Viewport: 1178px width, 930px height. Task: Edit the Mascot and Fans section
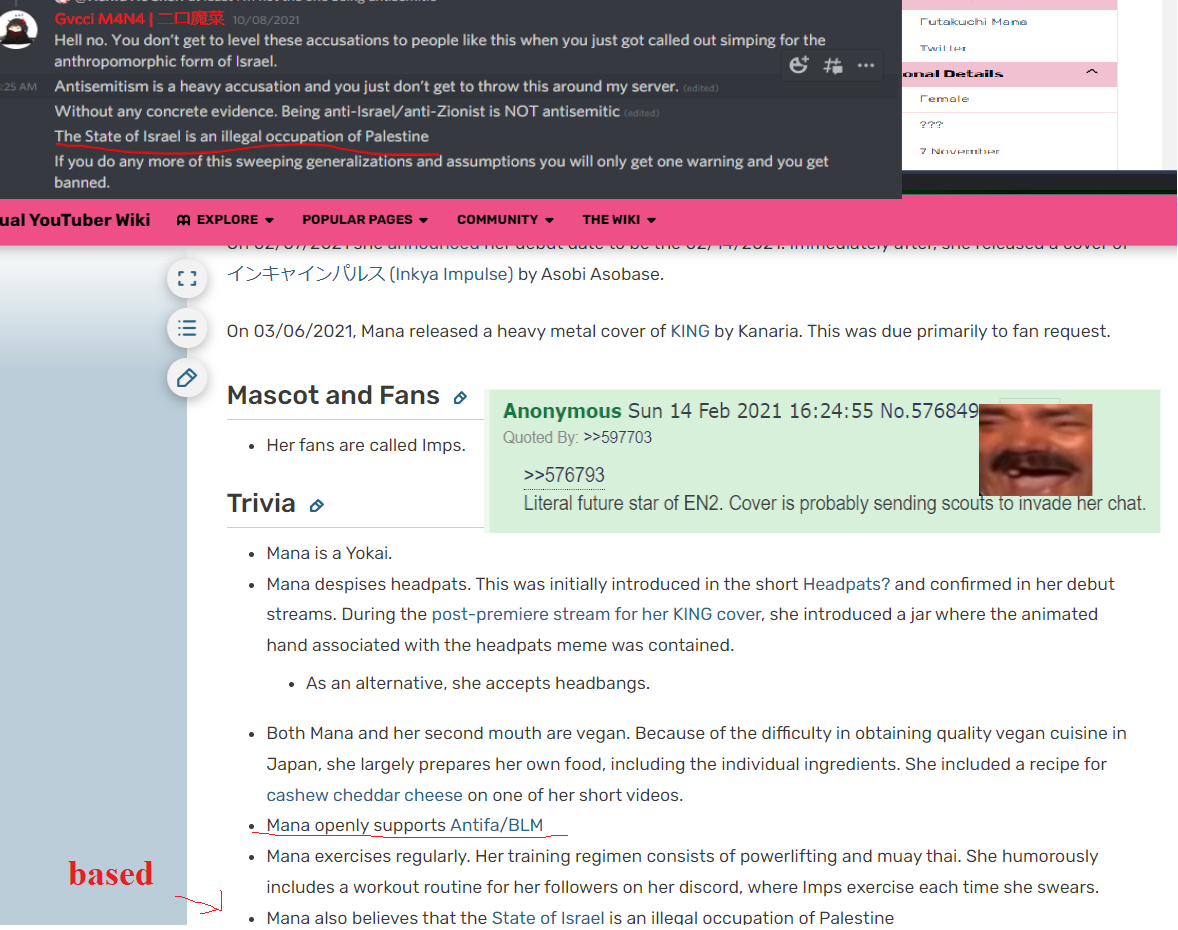tap(461, 397)
